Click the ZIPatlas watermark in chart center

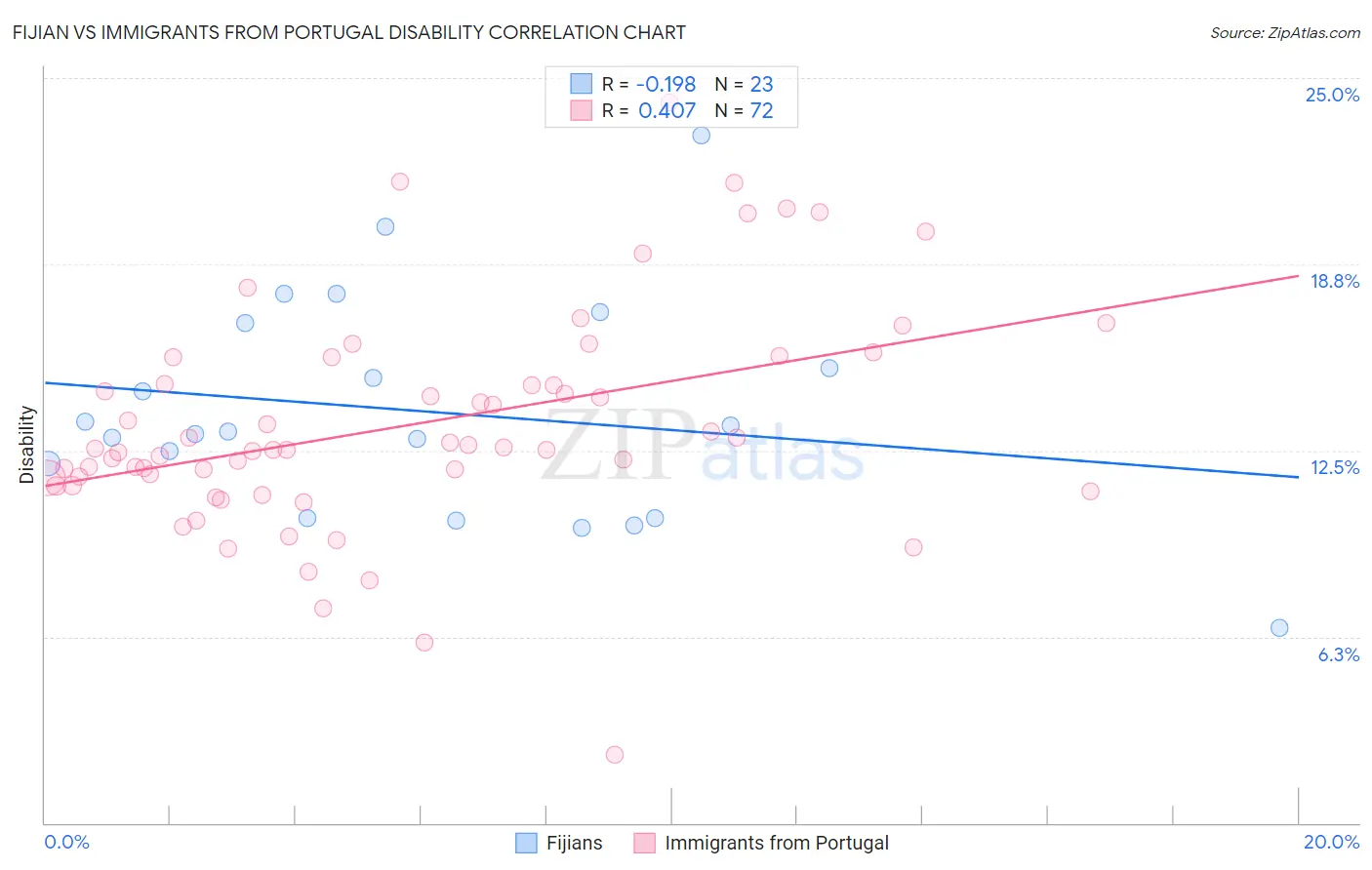[x=703, y=449]
